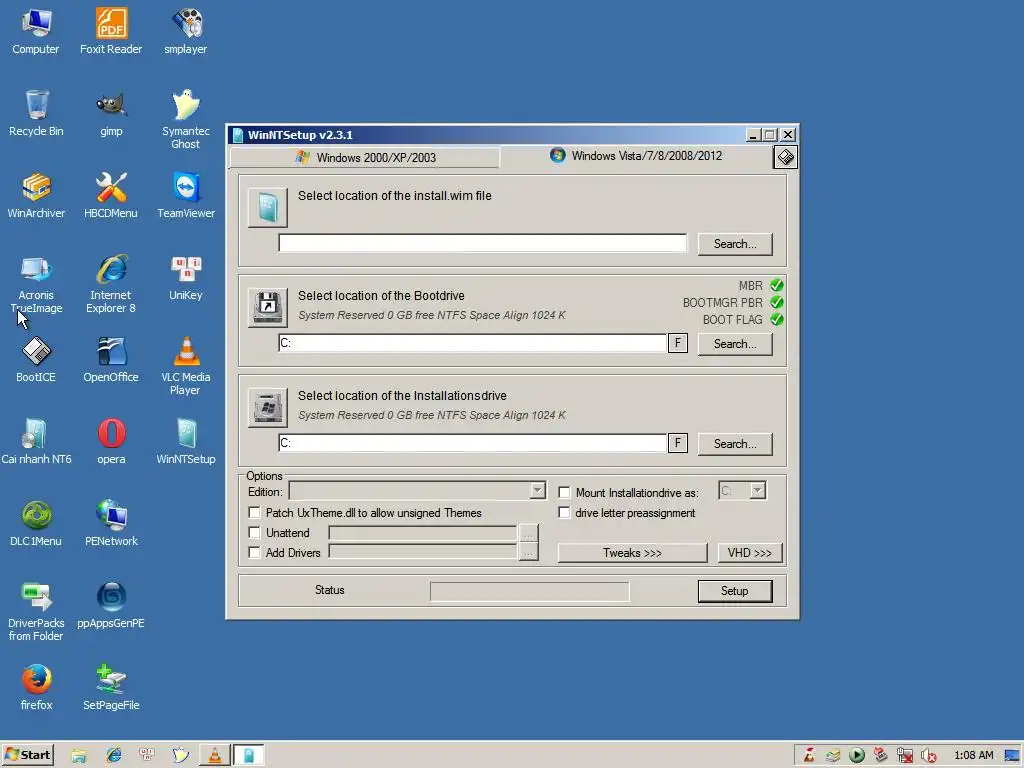The image size is (1024, 768).
Task: Enable Patch UxTheme.dll unsigned themes checkbox
Action: (x=255, y=513)
